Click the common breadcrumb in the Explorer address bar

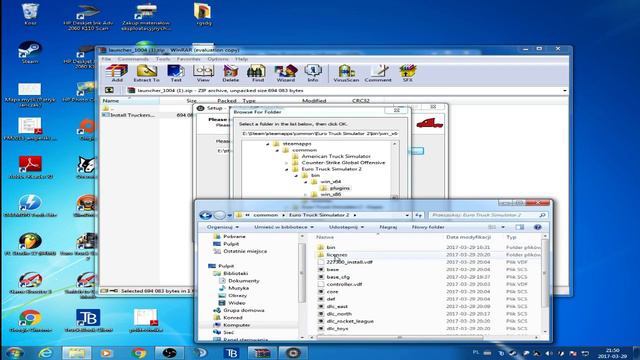point(265,215)
